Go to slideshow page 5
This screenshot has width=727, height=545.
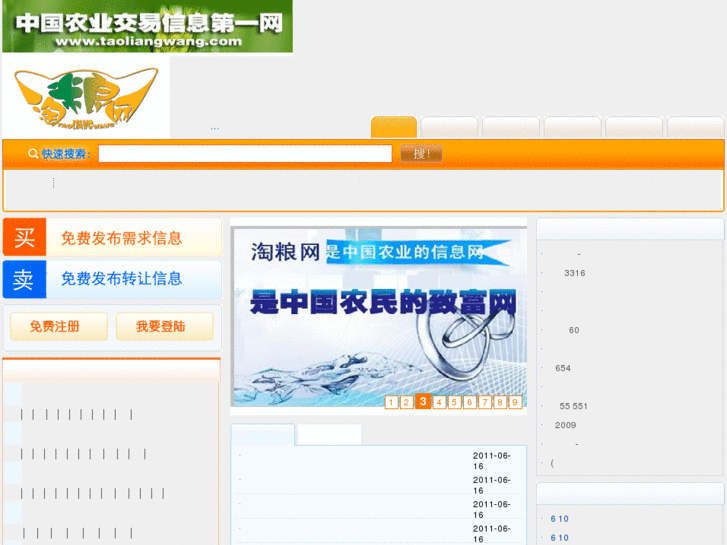(454, 402)
